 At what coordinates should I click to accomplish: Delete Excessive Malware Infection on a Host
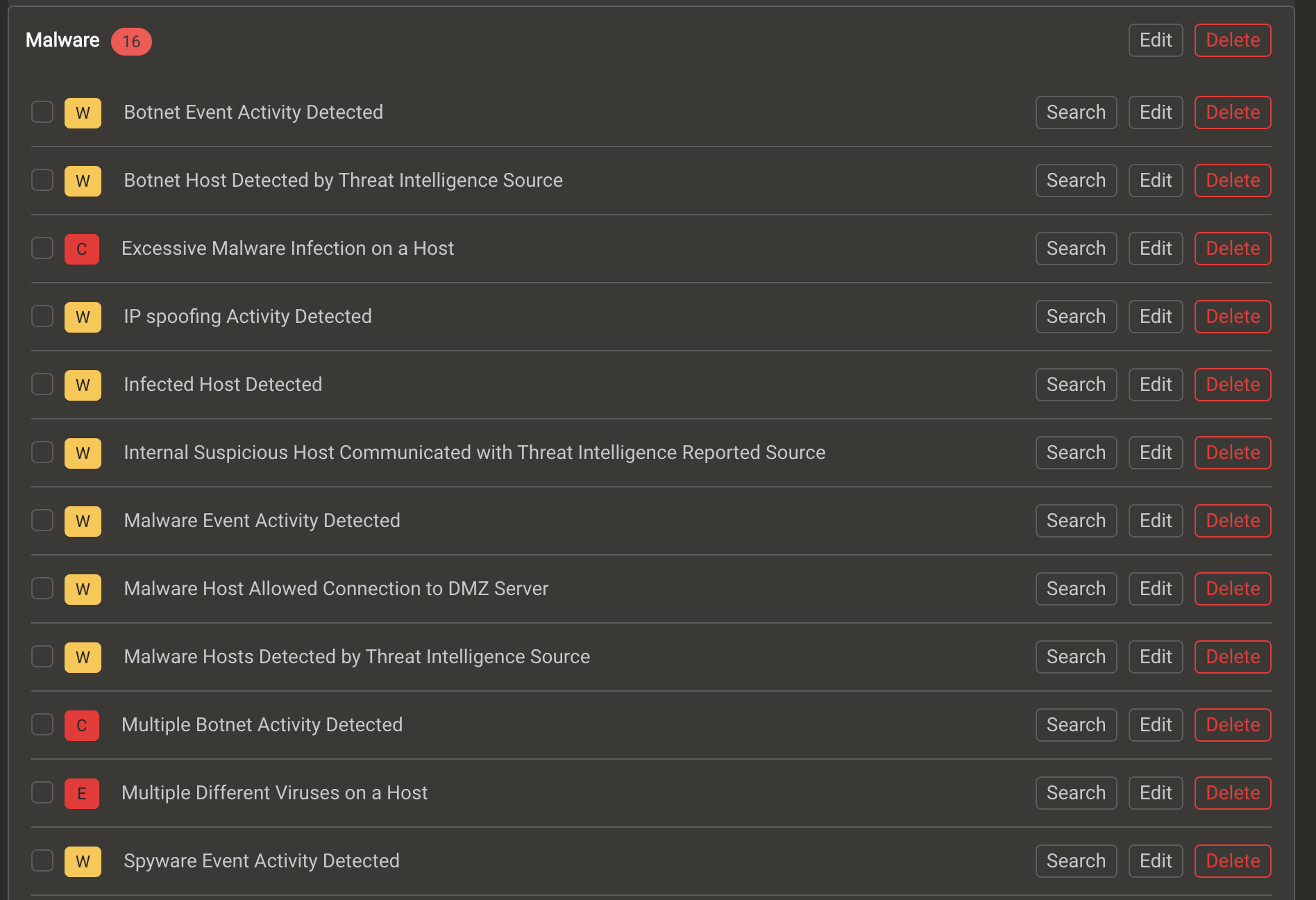1233,249
